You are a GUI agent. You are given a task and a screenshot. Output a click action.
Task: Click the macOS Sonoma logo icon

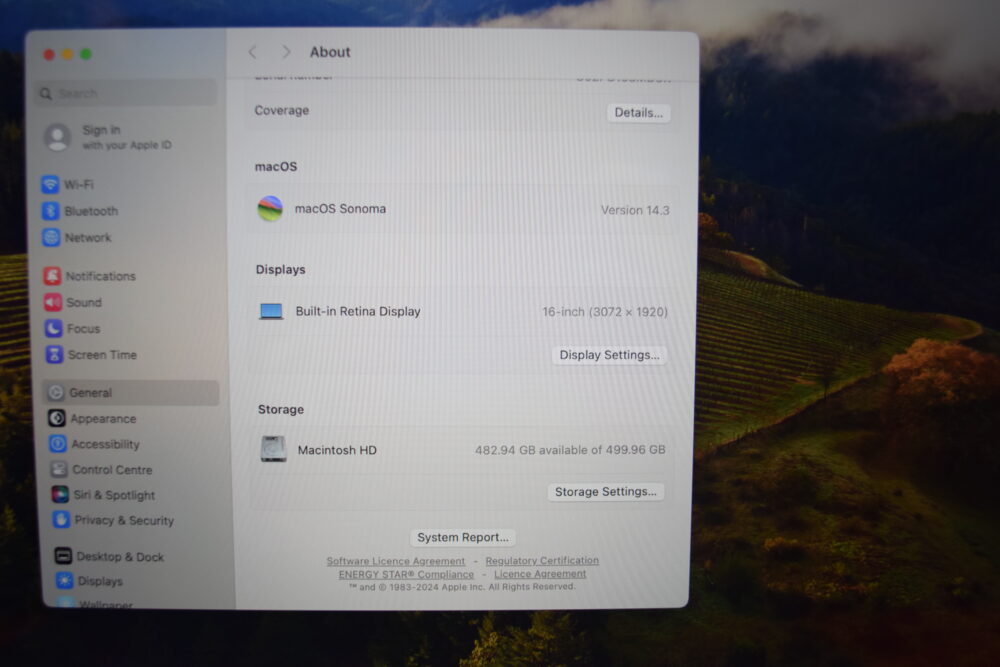[x=270, y=209]
